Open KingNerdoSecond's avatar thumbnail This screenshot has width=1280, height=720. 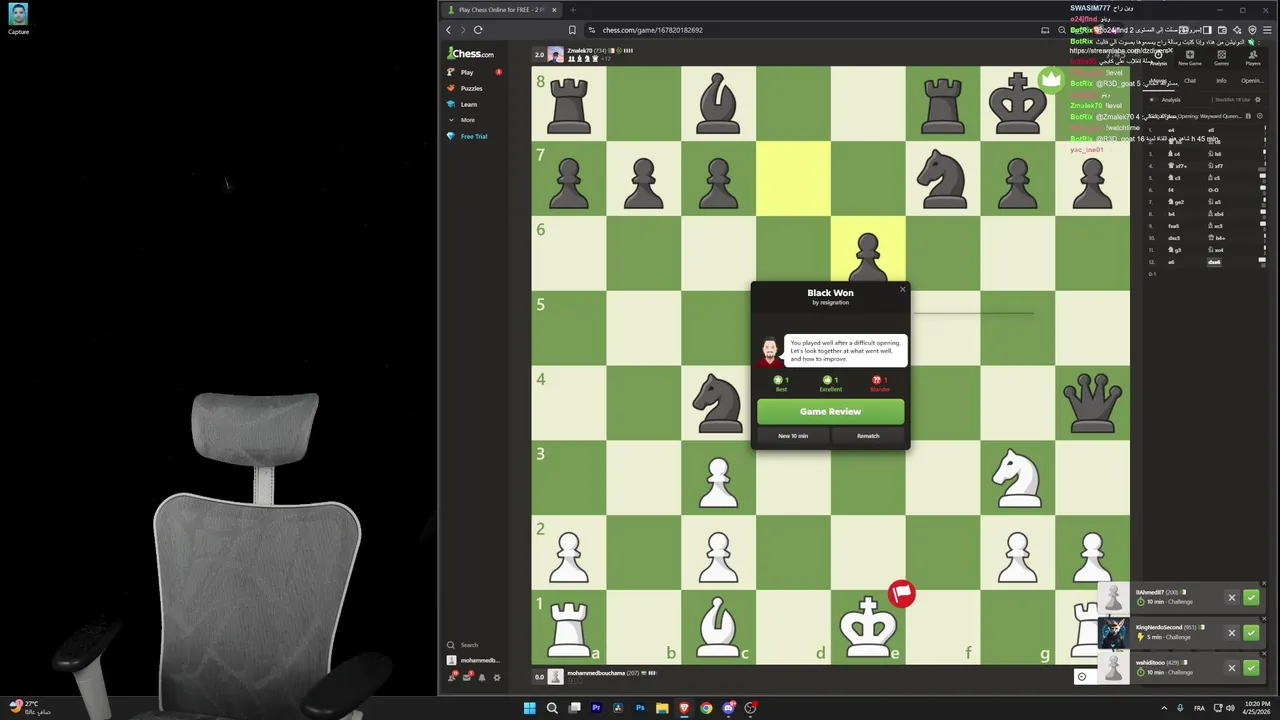tap(1114, 633)
